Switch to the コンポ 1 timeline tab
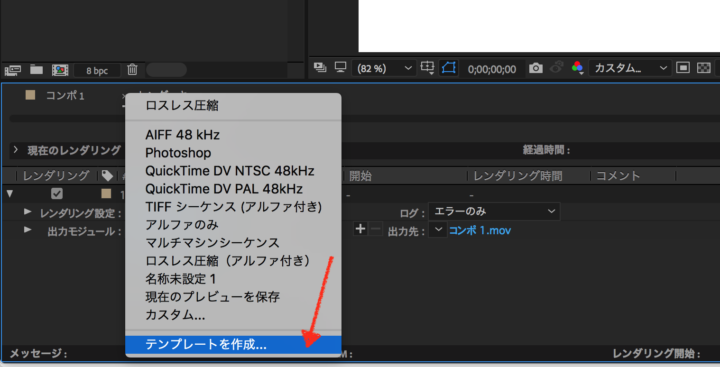Screen dimensions: 720x367 [65, 96]
